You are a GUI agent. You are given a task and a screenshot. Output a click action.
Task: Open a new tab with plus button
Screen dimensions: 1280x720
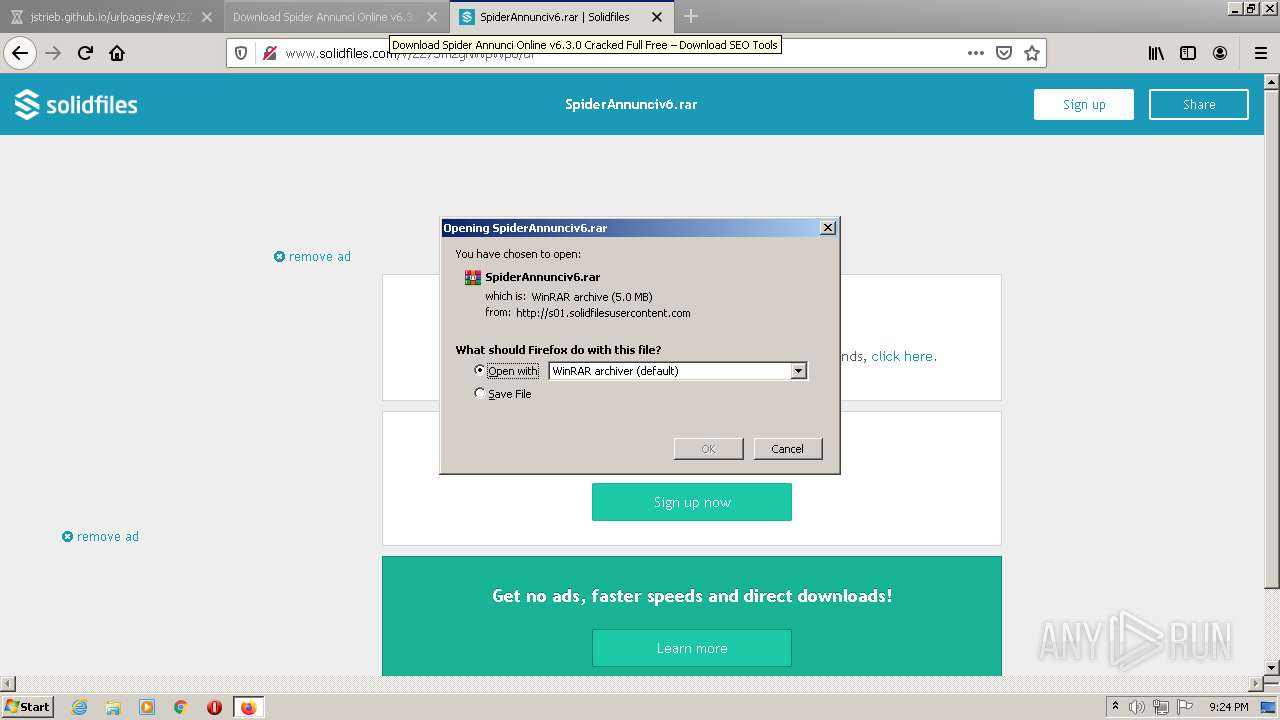[690, 16]
